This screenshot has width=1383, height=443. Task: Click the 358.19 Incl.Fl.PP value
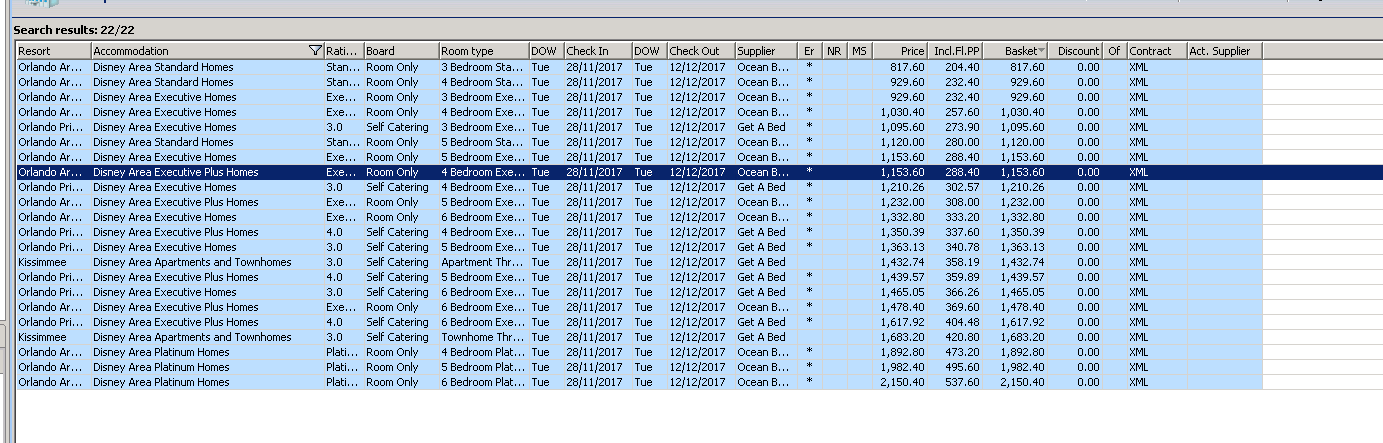(x=961, y=262)
